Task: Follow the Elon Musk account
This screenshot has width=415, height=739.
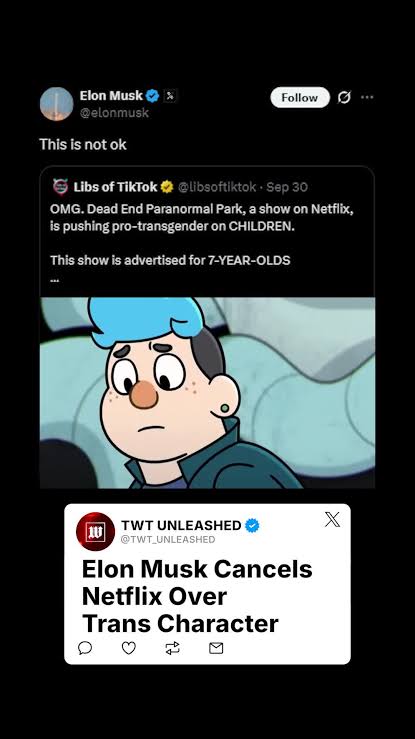Action: click(300, 98)
